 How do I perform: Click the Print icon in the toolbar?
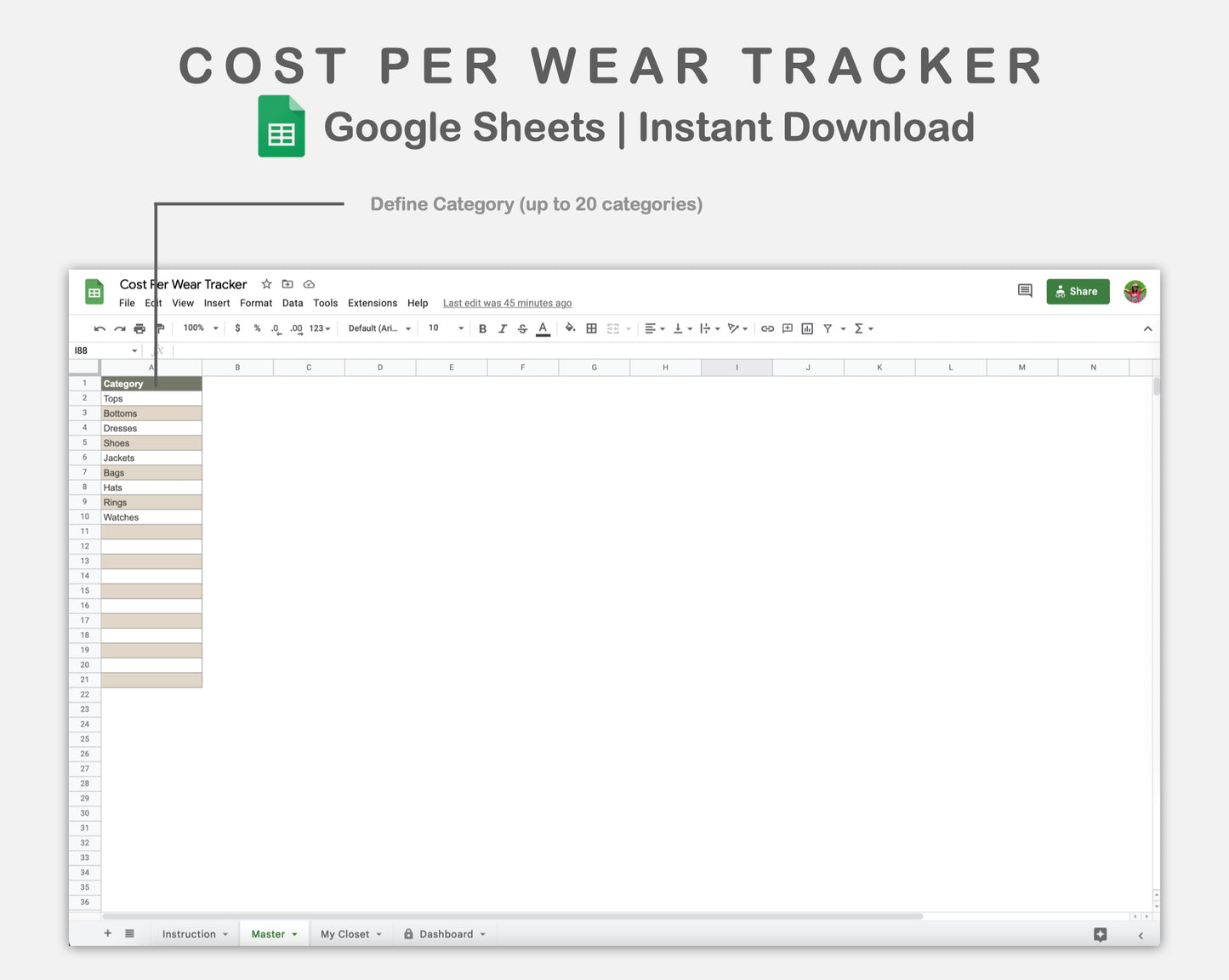(139, 328)
